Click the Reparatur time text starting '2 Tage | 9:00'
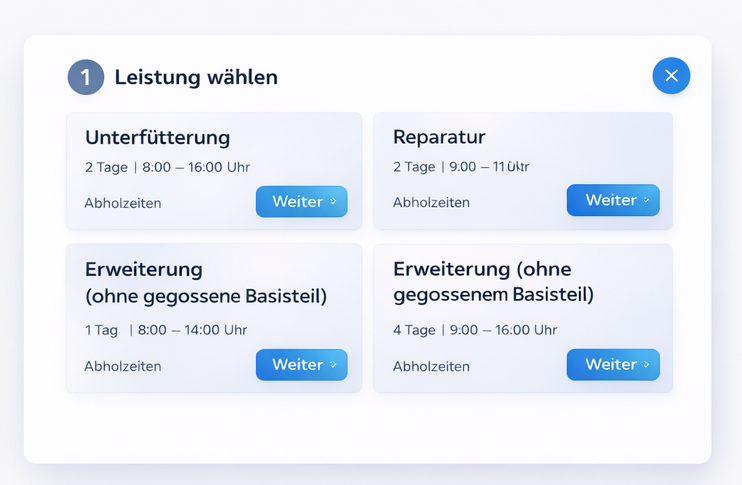The width and height of the screenshot is (742, 485). click(x=461, y=167)
